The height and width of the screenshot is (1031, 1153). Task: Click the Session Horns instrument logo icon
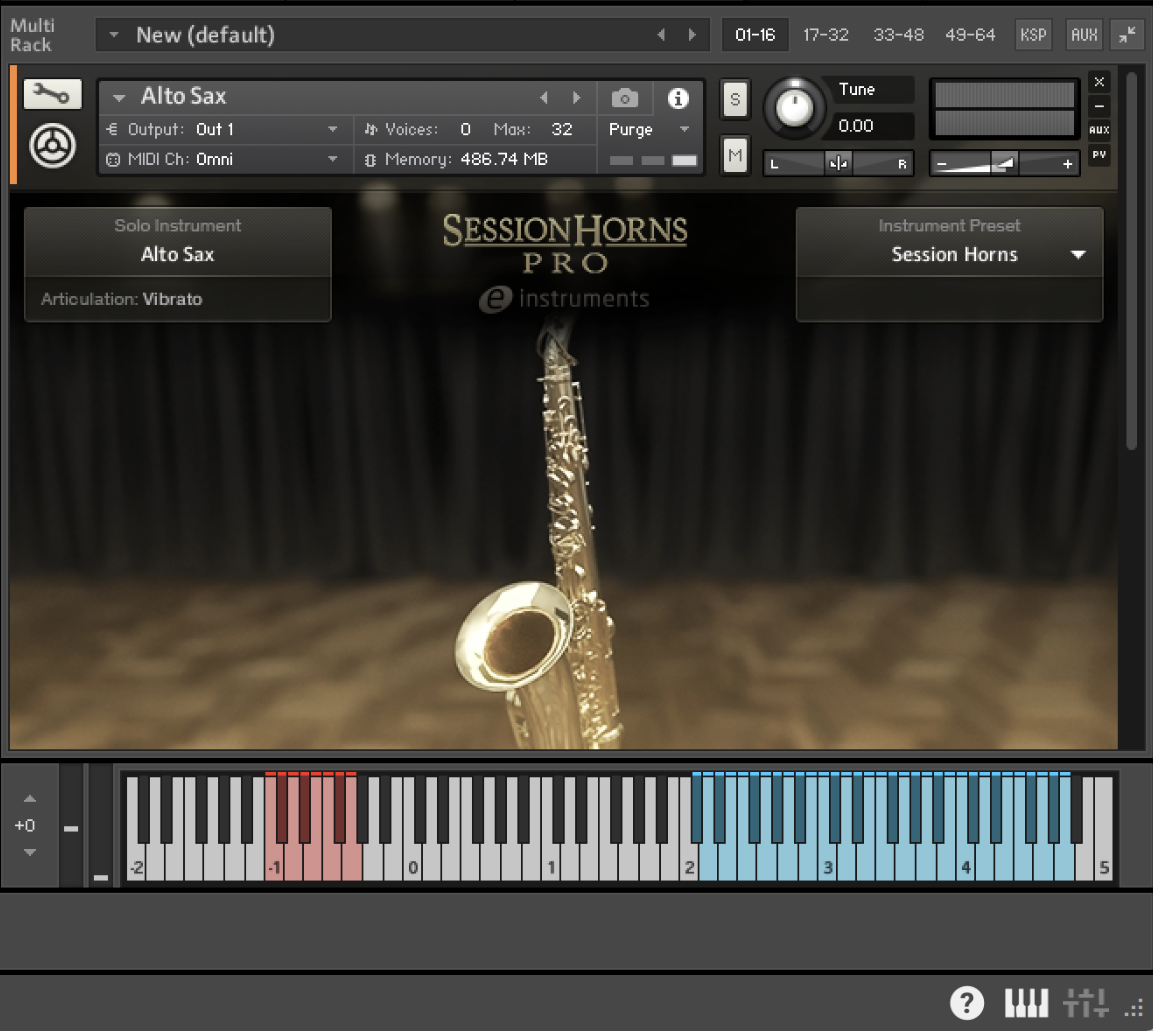tap(52, 146)
